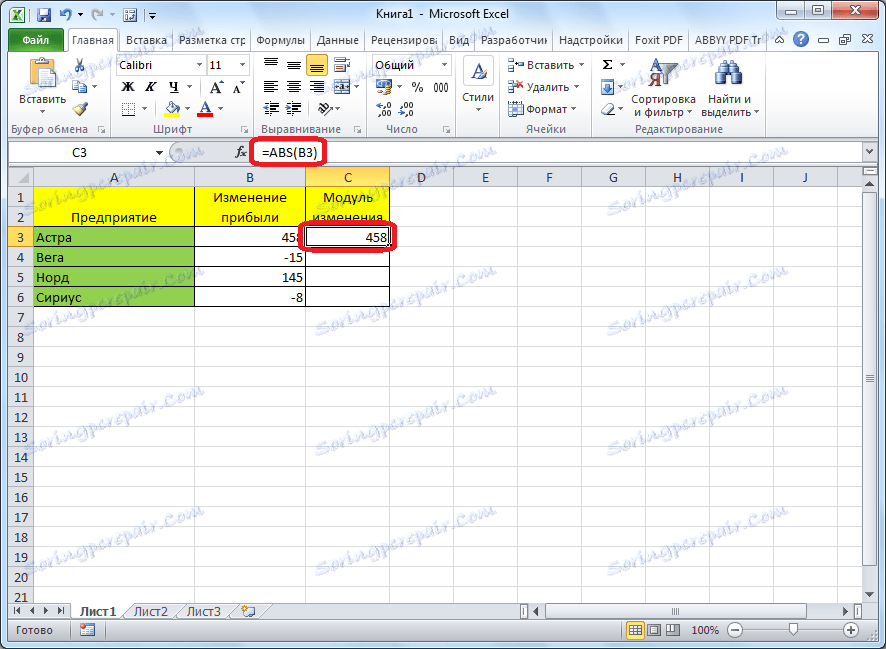Click the decrease indent icon
This screenshot has height=649, width=886.
271,108
